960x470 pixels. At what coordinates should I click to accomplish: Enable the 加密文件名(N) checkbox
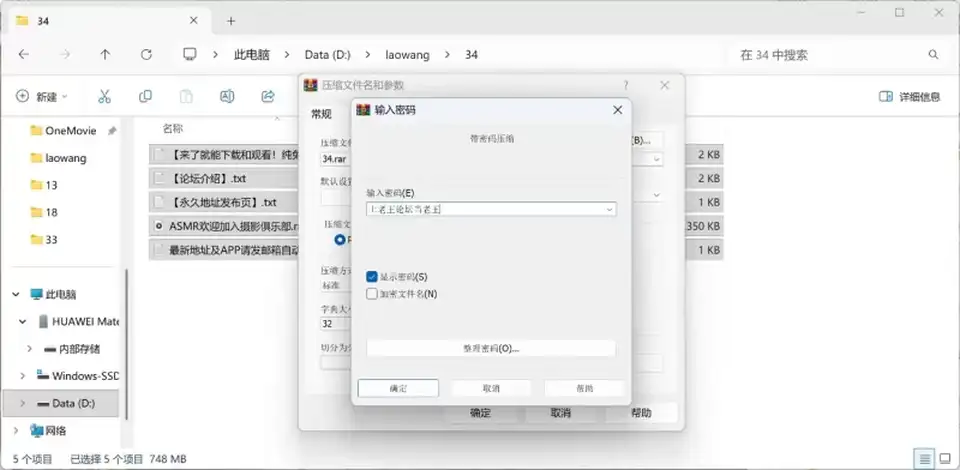(372, 294)
